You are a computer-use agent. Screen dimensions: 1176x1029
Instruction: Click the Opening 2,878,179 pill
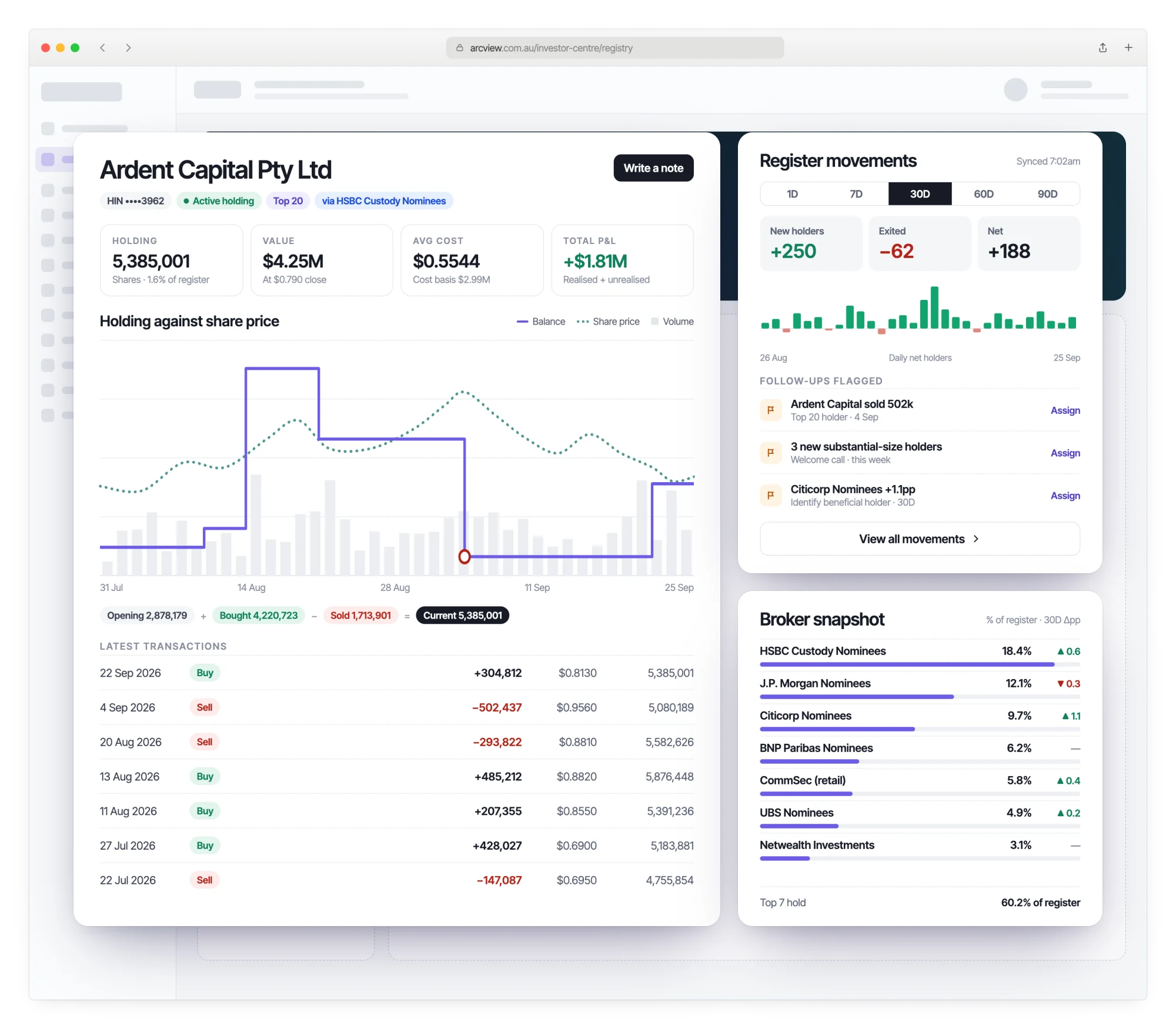(147, 616)
